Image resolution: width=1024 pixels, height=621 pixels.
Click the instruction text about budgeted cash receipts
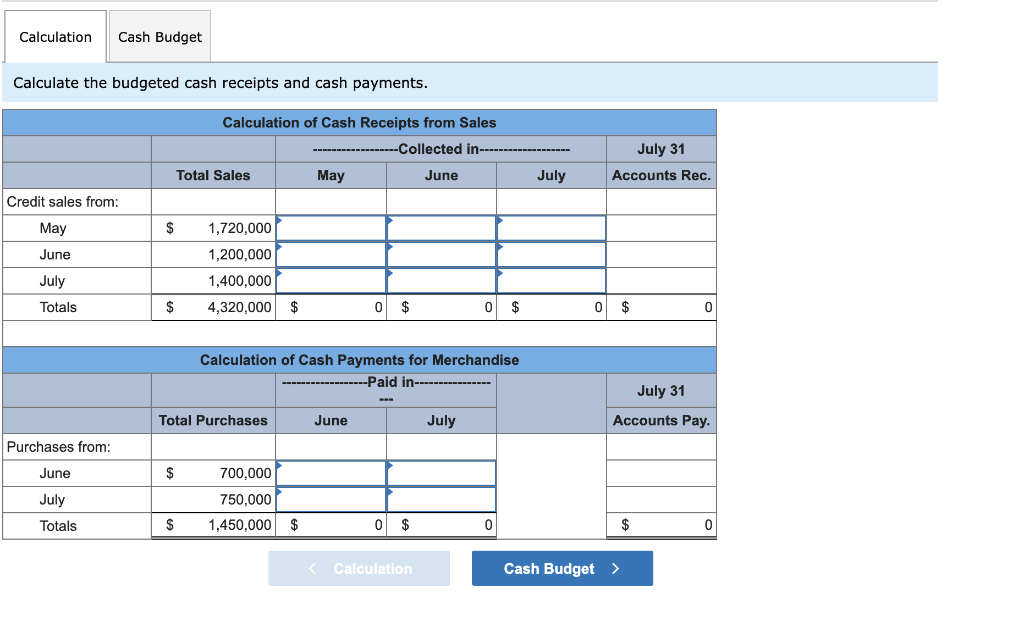221,83
